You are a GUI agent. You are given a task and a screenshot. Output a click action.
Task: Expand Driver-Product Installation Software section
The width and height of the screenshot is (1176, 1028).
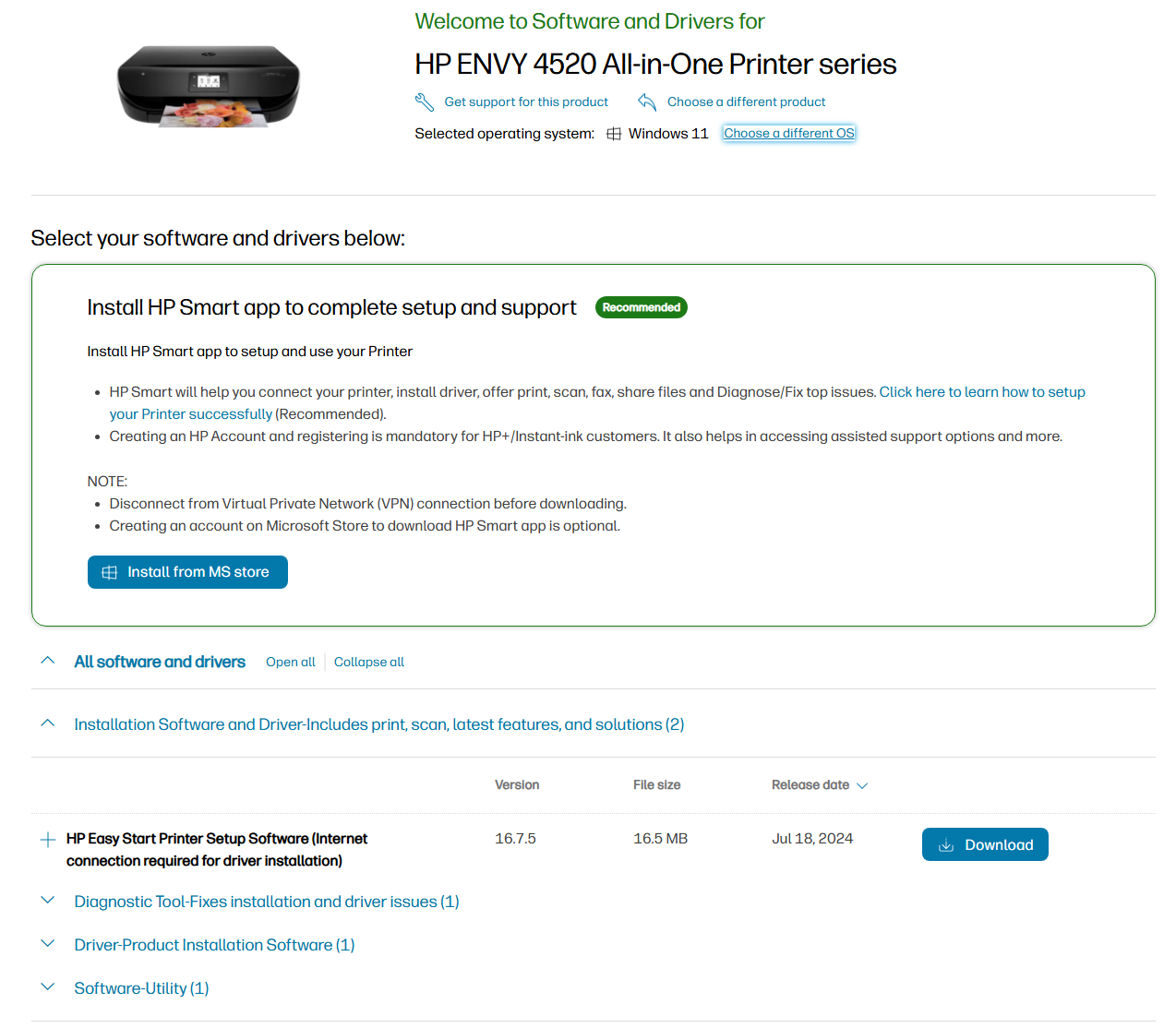48,944
